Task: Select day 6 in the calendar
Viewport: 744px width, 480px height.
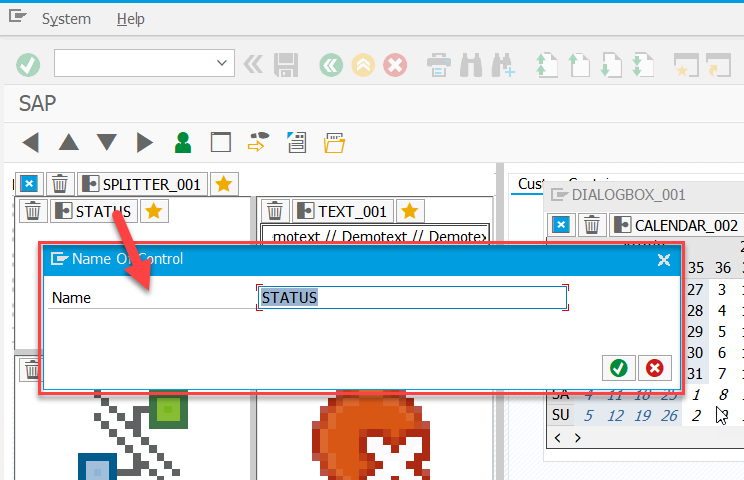Action: click(x=722, y=352)
